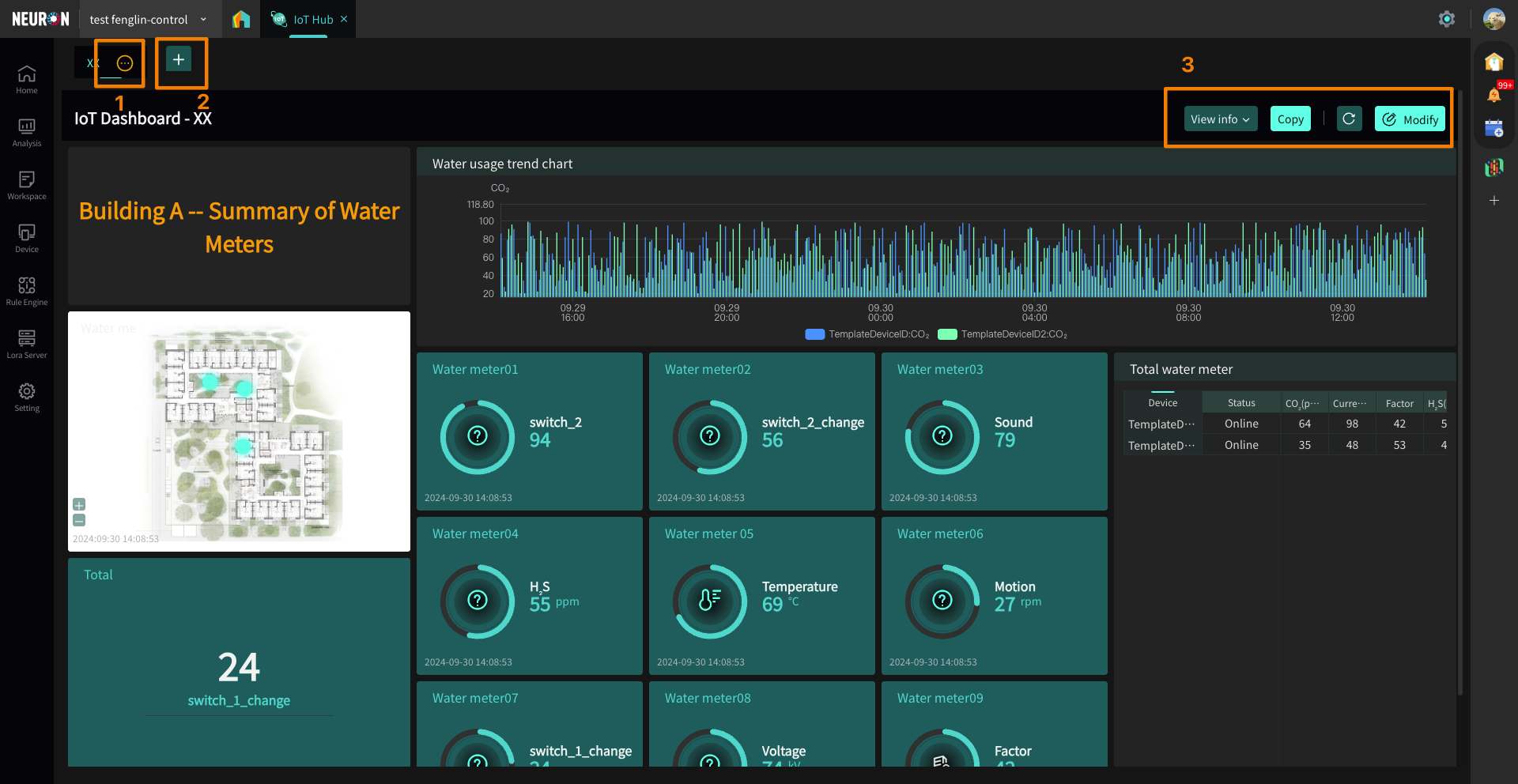The height and width of the screenshot is (784, 1518).
Task: Expand the View info dropdown
Action: 1221,119
